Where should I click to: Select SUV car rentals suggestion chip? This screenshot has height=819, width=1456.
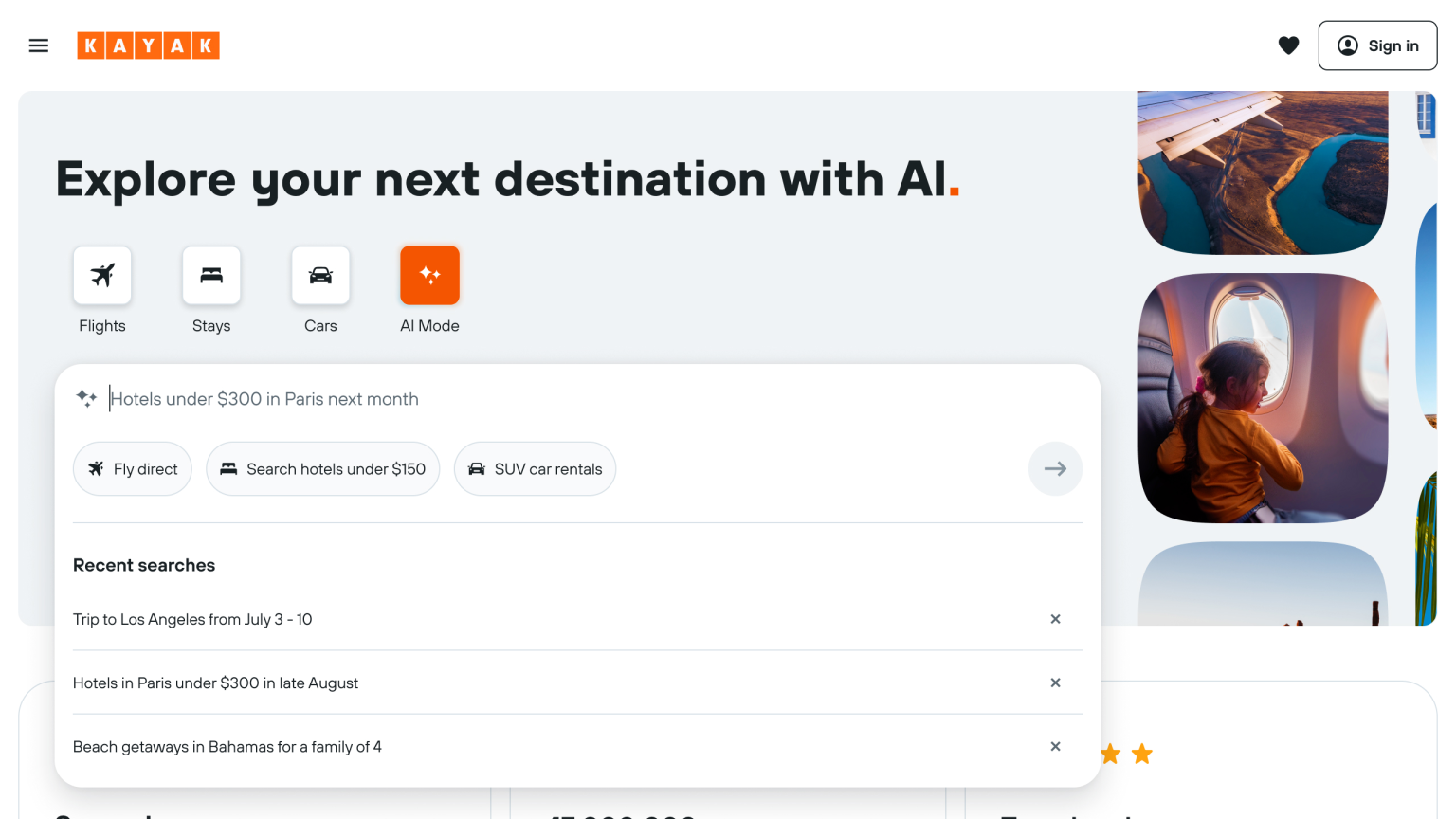[535, 469]
